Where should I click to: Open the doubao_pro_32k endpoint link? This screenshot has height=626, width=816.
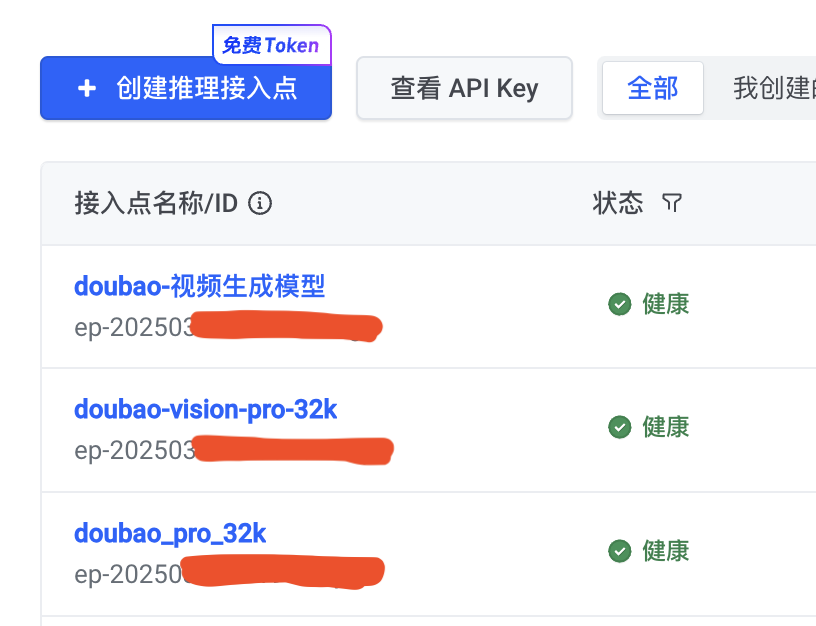(x=170, y=534)
